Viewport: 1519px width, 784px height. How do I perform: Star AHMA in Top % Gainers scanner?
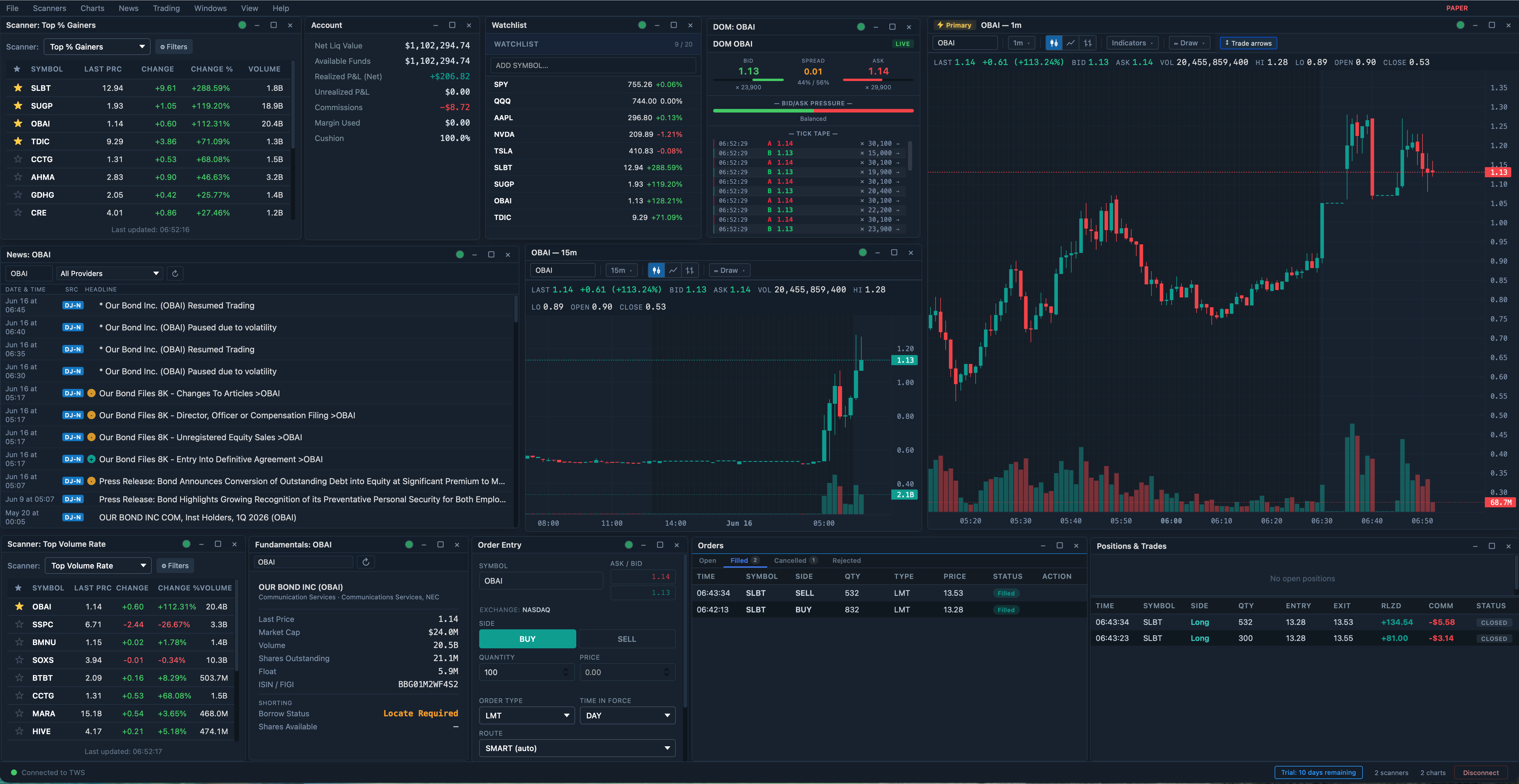coord(18,177)
